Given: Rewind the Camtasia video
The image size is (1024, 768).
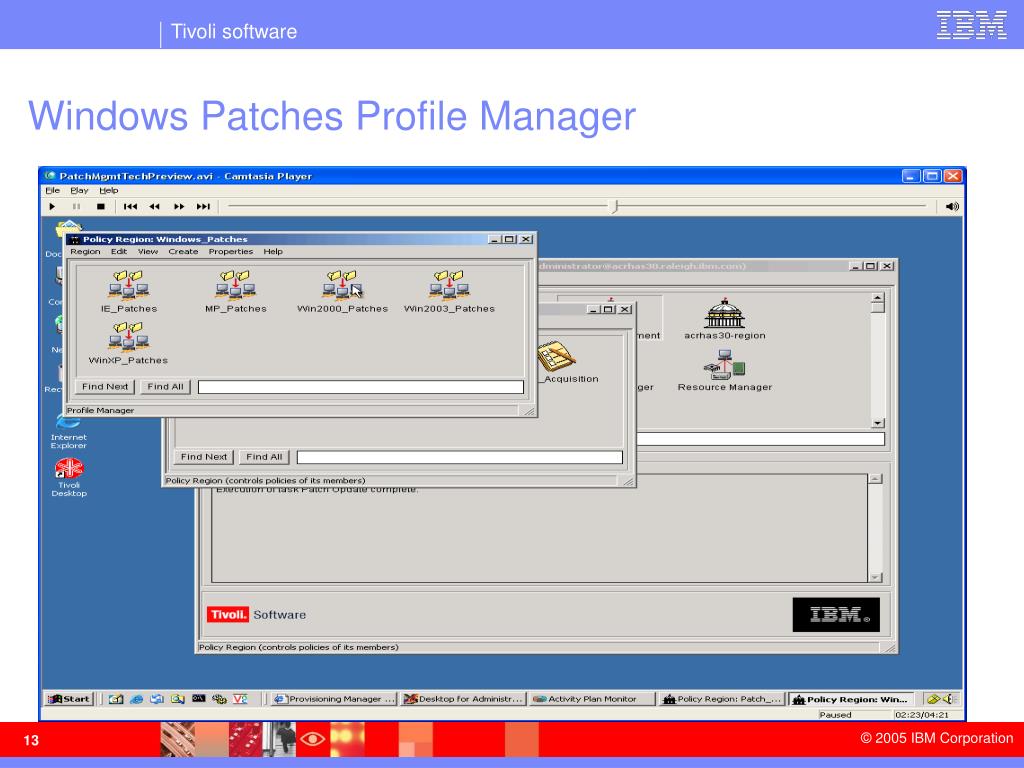Looking at the screenshot, I should (x=155, y=206).
